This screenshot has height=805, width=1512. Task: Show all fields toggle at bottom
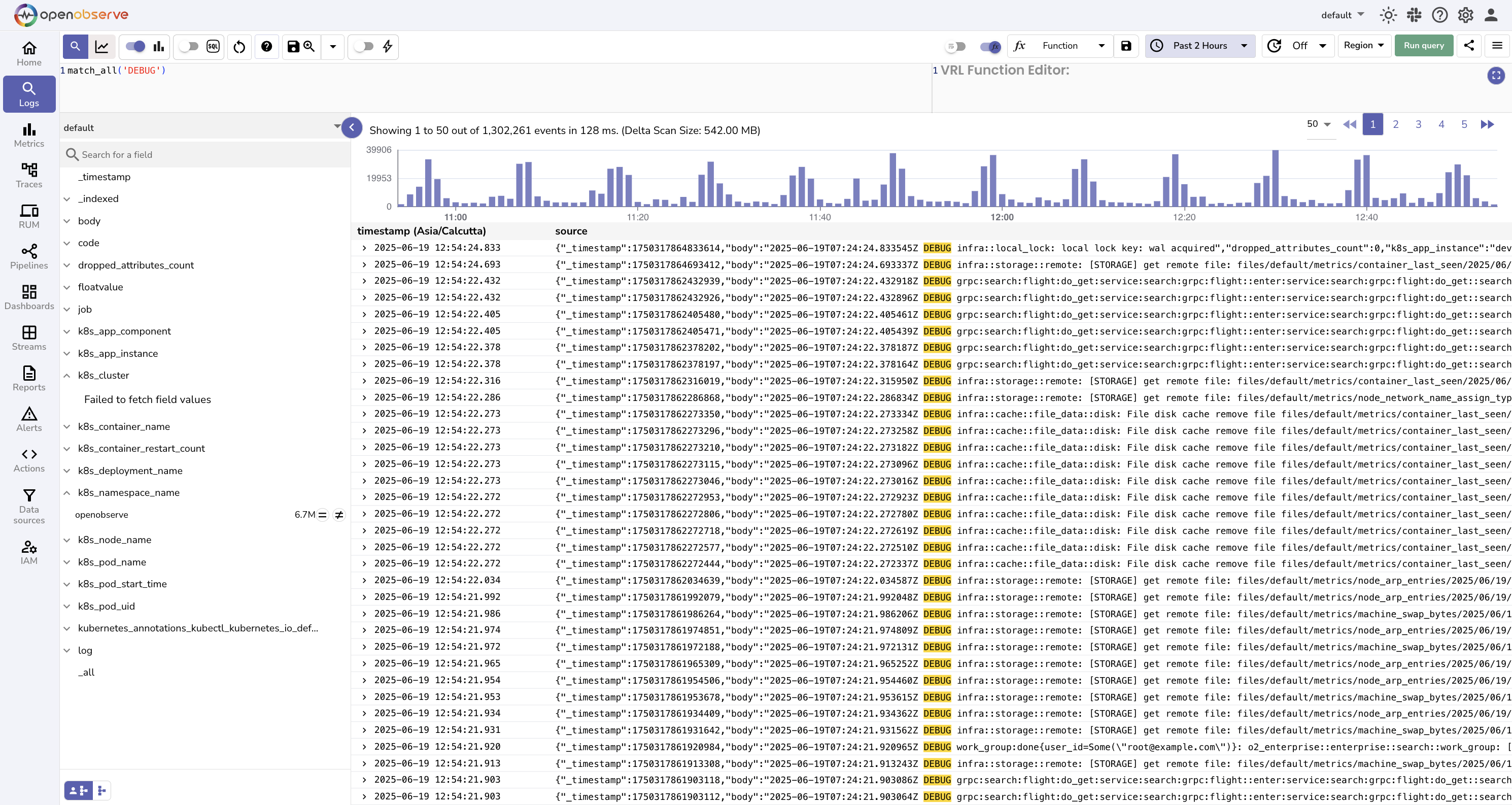(101, 791)
